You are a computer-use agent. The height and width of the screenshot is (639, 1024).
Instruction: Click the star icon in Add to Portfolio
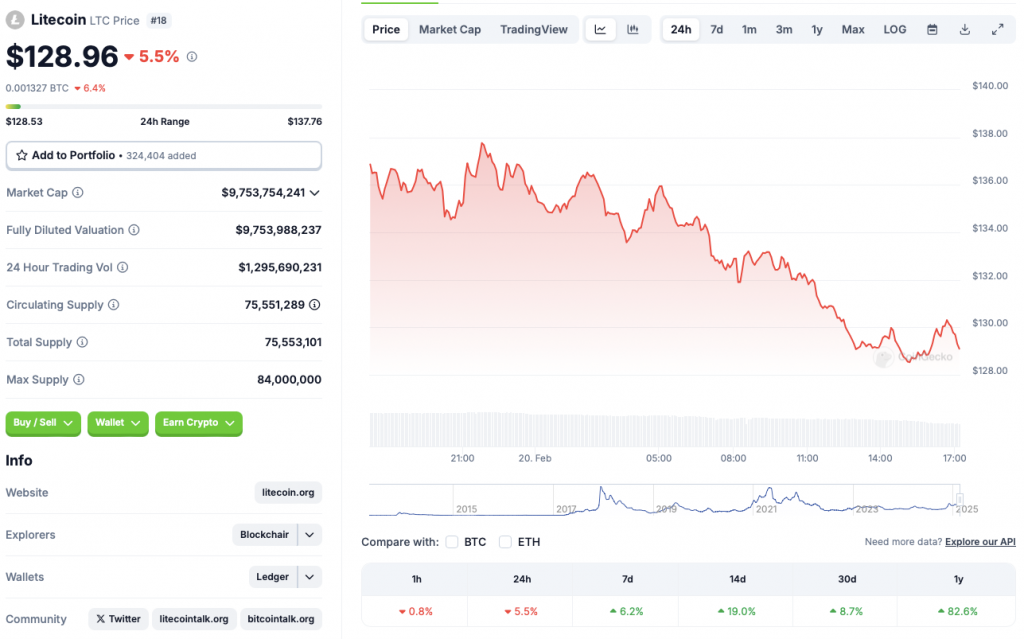click(22, 156)
